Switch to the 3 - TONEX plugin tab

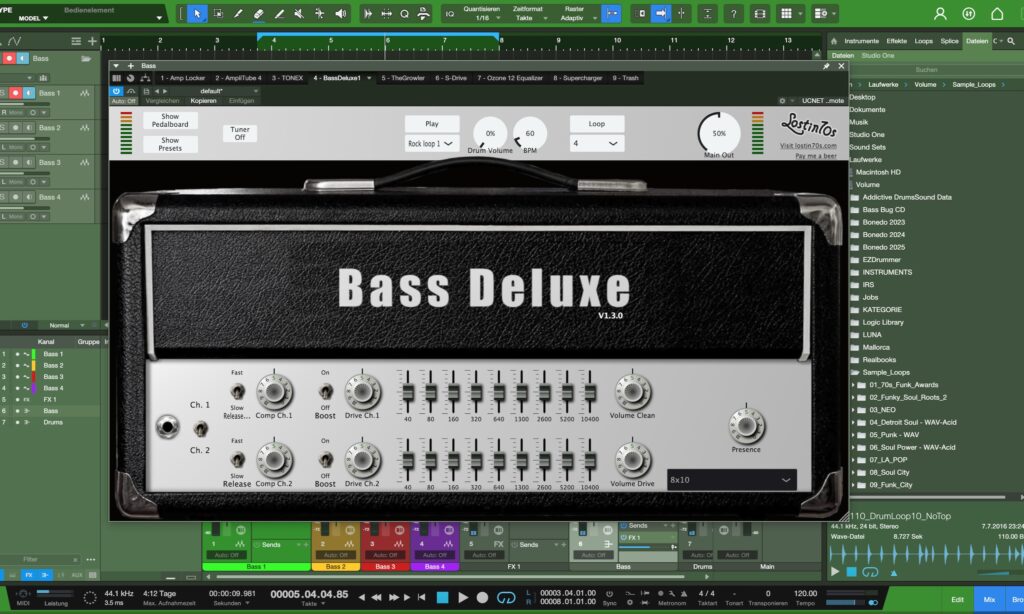(x=287, y=76)
